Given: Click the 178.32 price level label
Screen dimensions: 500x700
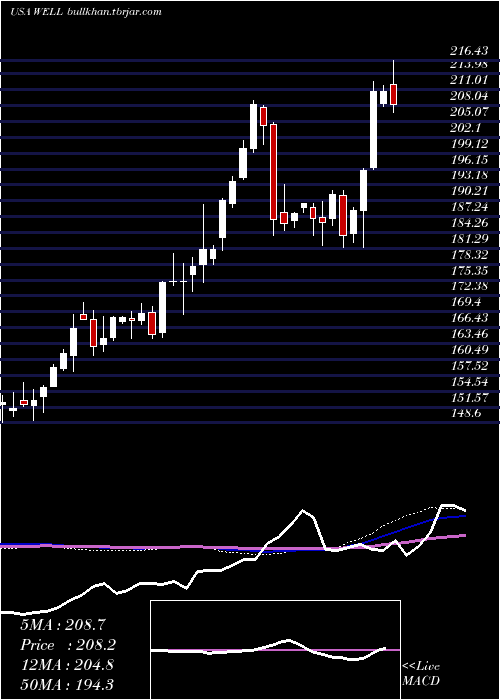Looking at the screenshot, I should tap(468, 255).
